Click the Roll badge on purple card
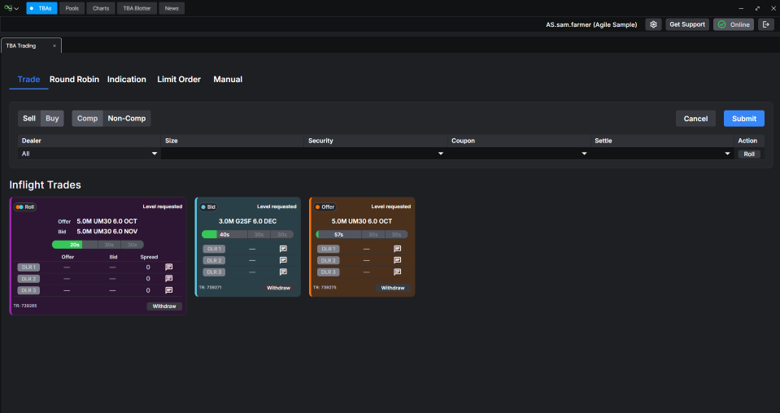This screenshot has width=780, height=413. tap(25, 207)
